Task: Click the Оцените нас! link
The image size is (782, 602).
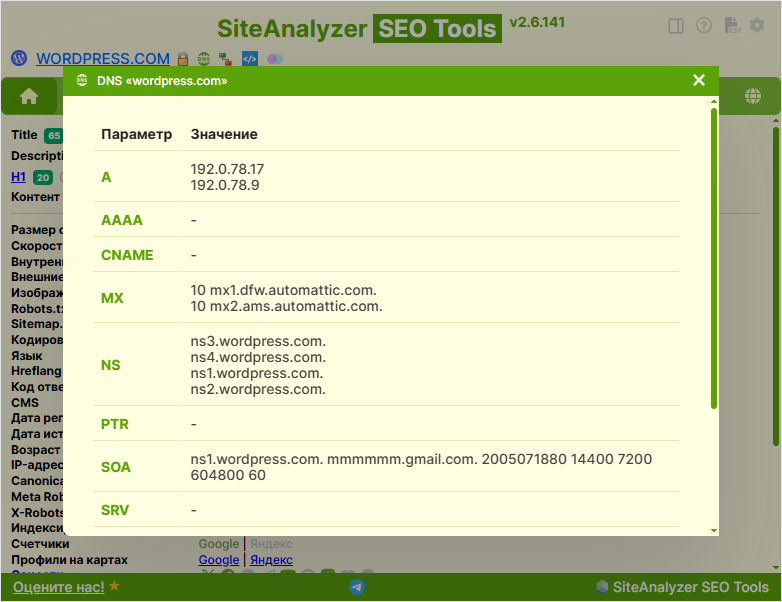Action: coord(59,587)
